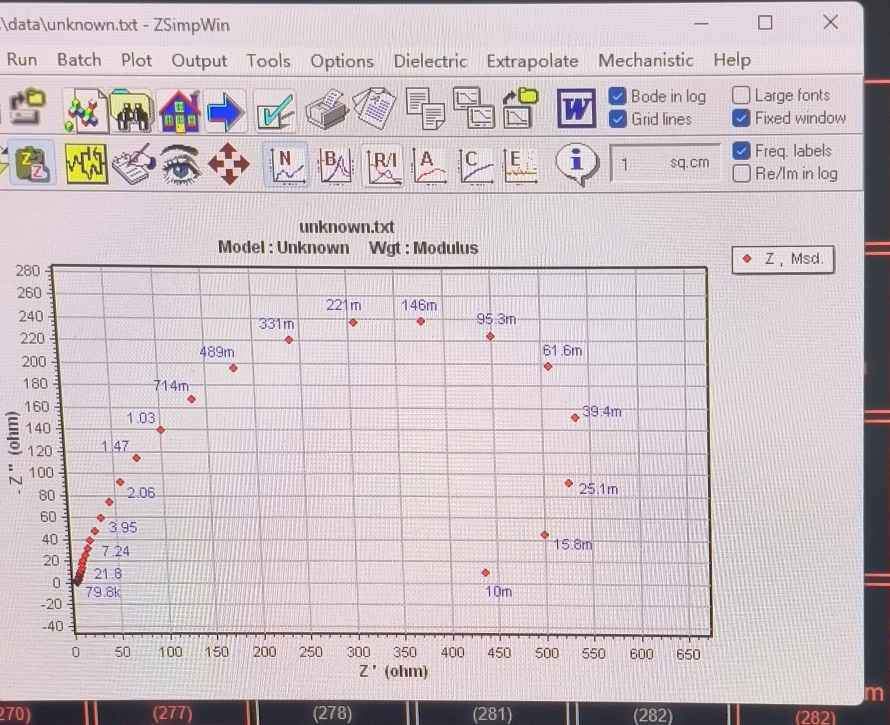This screenshot has height=725, width=890.
Task: Click the copy graphs icon
Action: (x=474, y=107)
